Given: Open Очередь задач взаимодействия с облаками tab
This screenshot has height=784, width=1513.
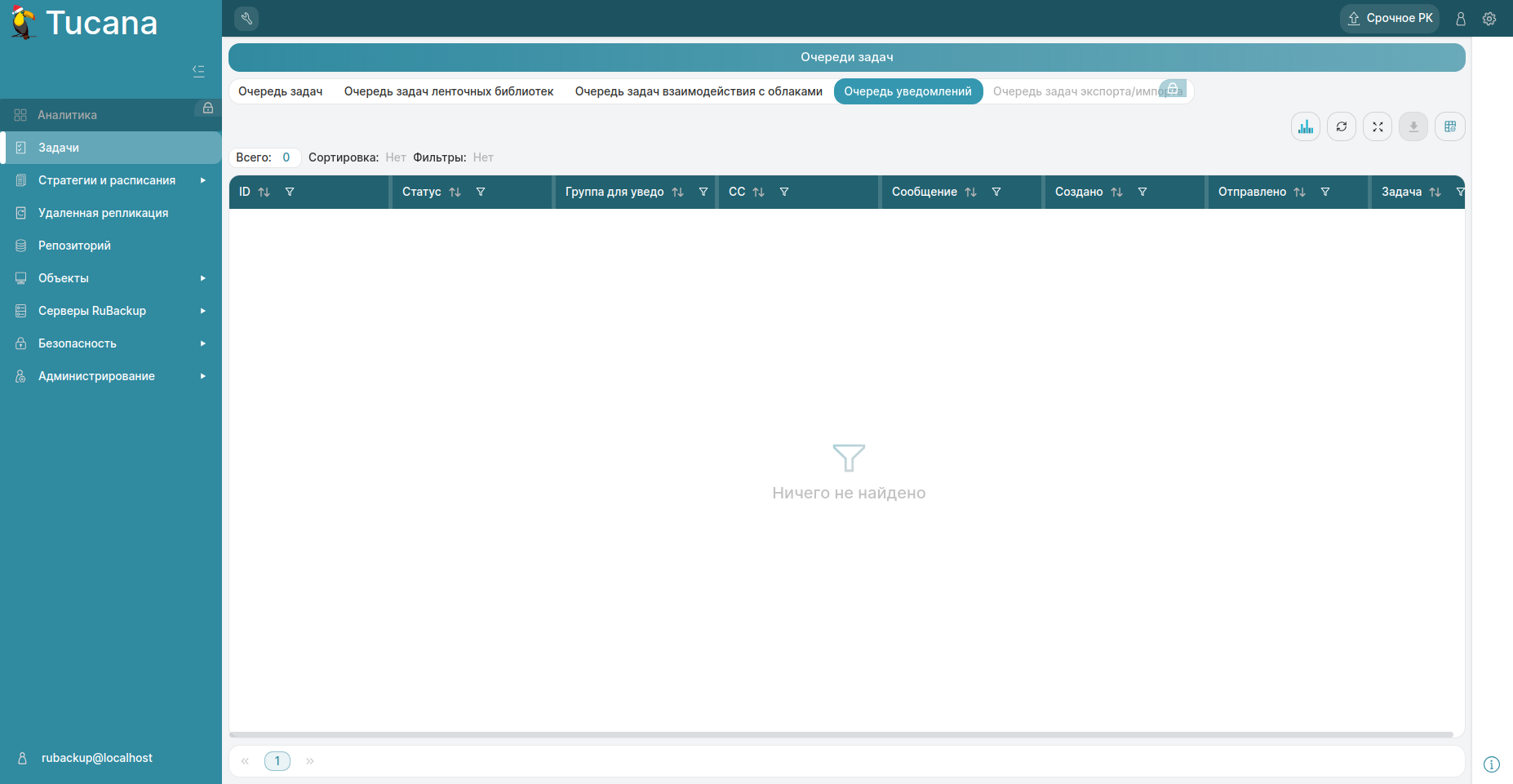Looking at the screenshot, I should click(699, 91).
